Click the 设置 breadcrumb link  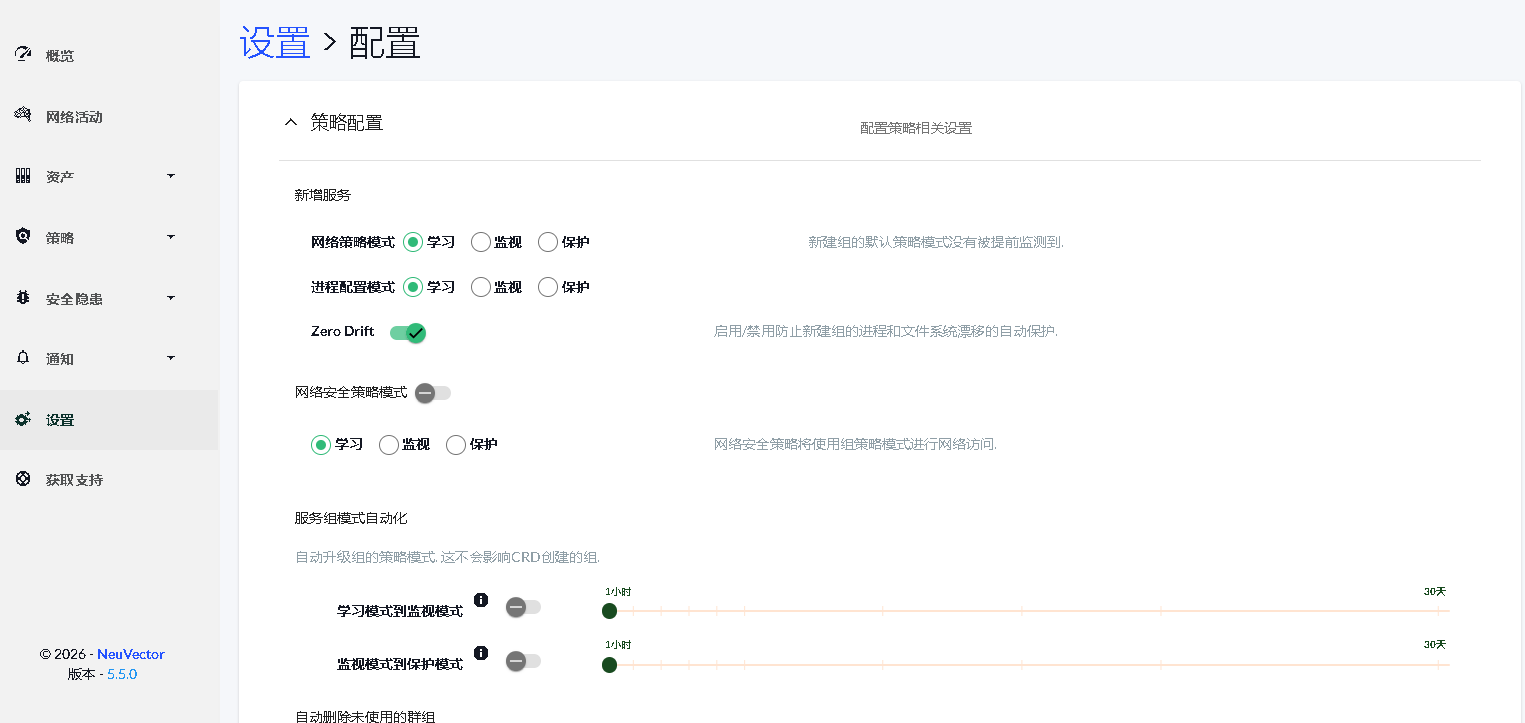click(x=275, y=43)
